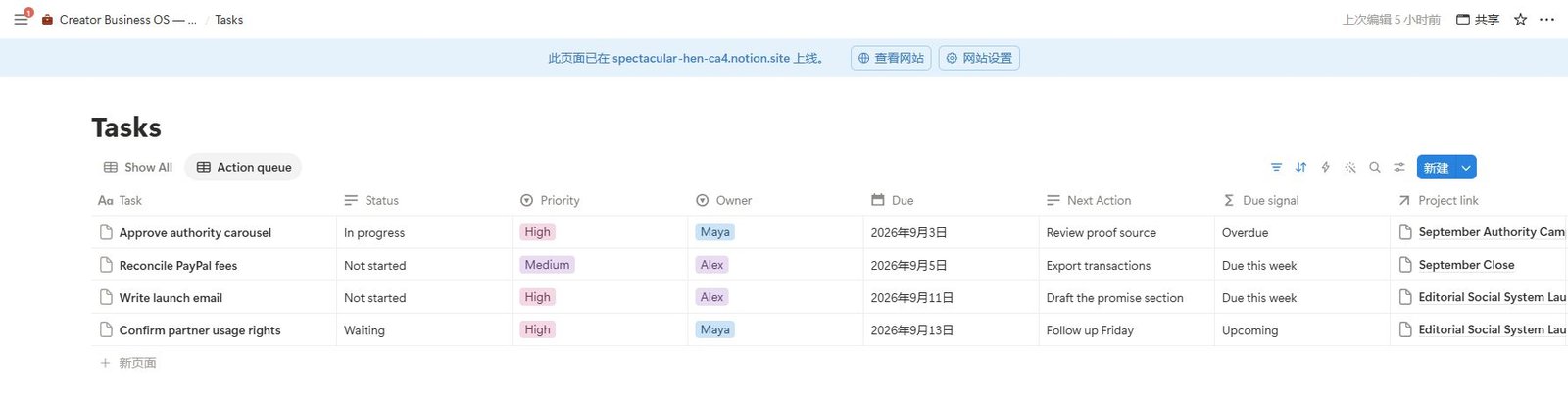Viewport: 1568px width, 404px height.
Task: Click the Overdue due signal cell
Action: (1301, 232)
